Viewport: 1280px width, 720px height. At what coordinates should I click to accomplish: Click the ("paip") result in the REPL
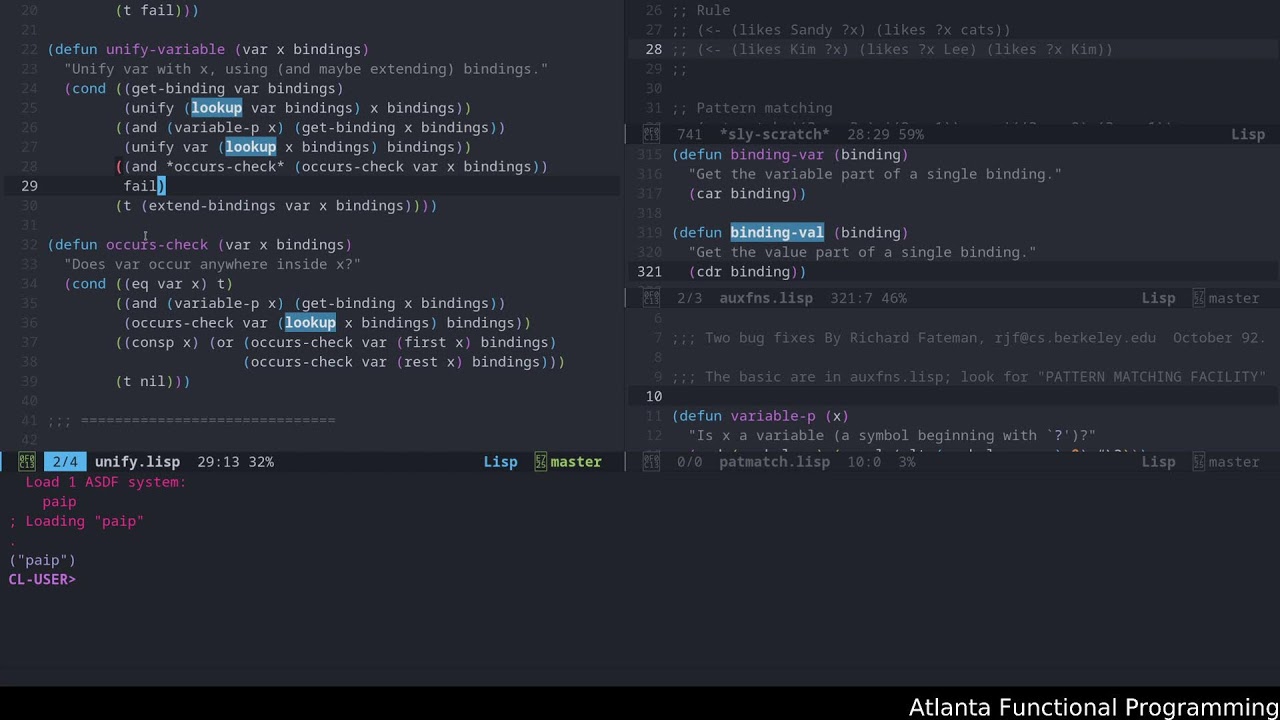point(42,560)
